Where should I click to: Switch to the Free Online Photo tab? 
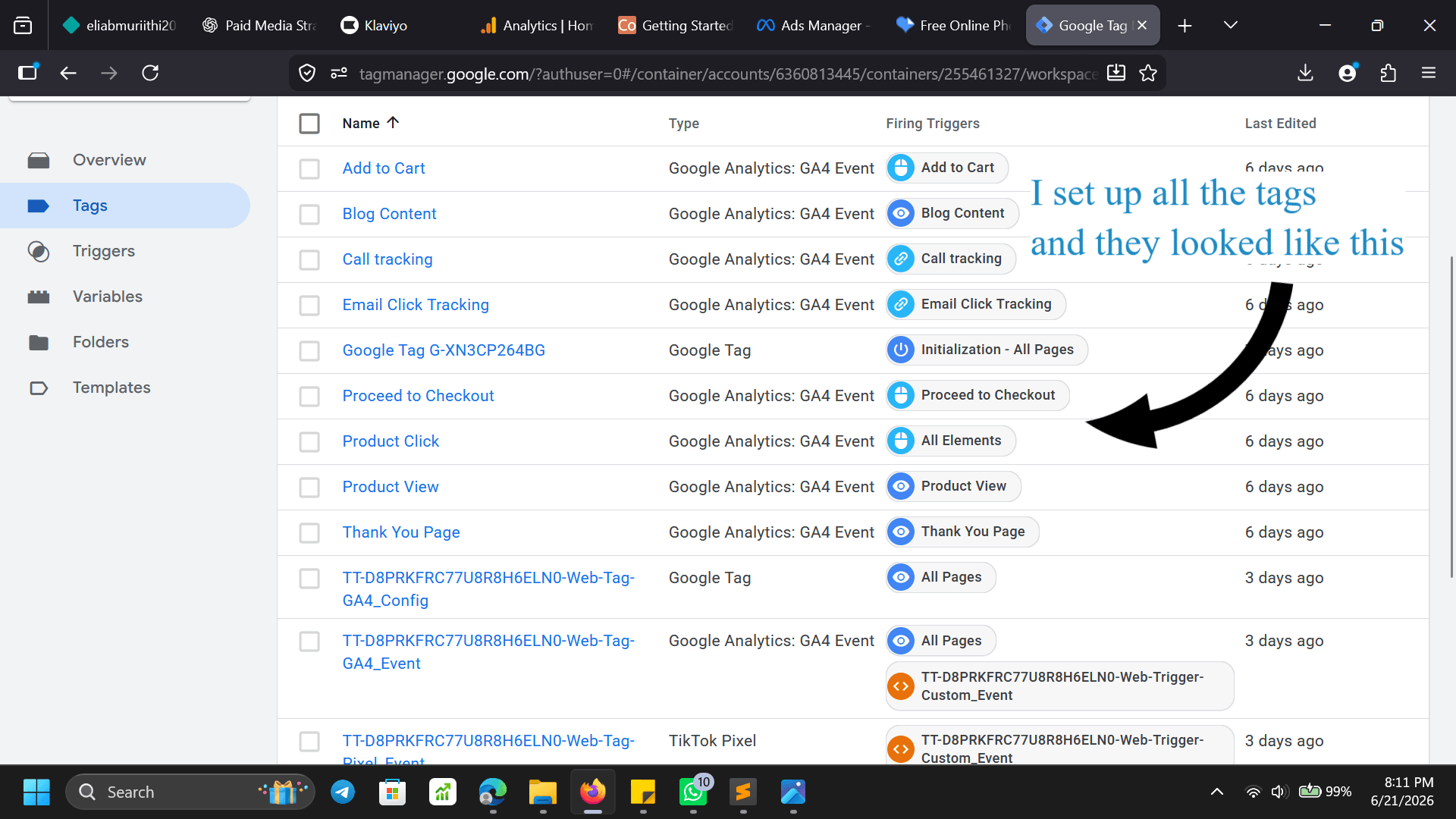[x=952, y=25]
